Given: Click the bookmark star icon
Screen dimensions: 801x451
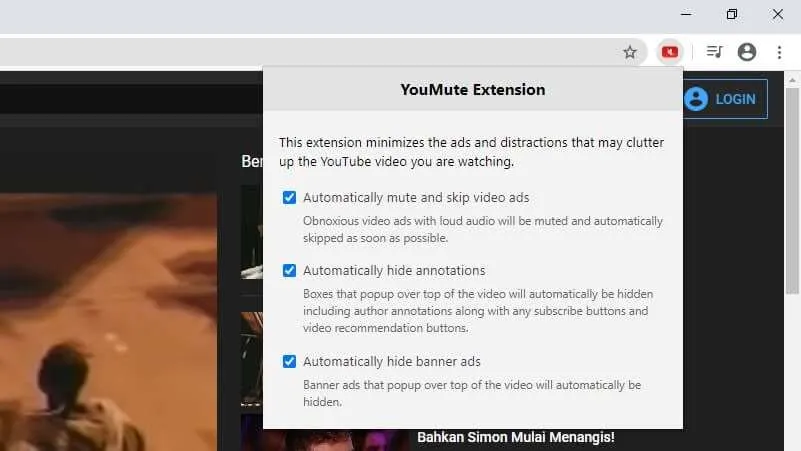Looking at the screenshot, I should [630, 52].
